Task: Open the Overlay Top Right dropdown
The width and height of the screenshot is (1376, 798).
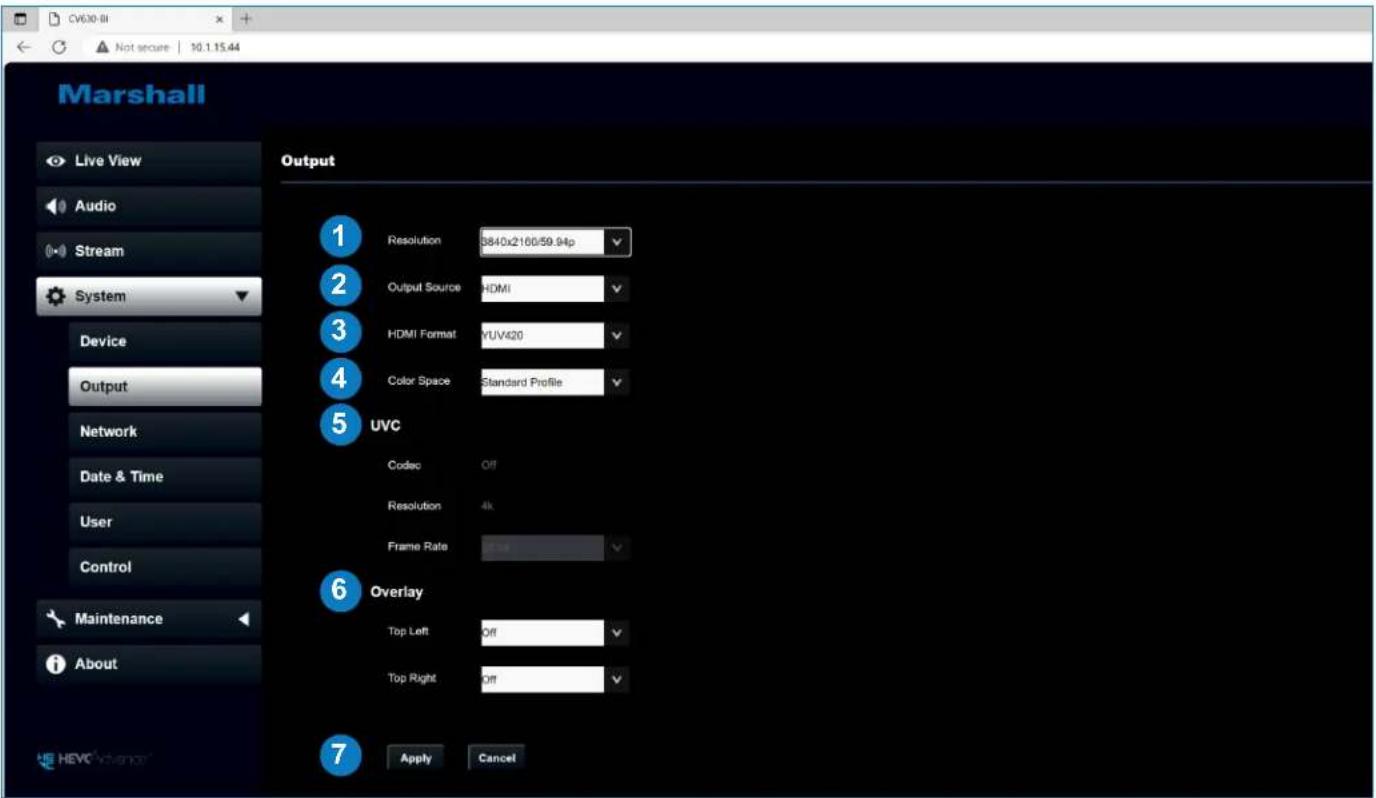Action: click(555, 679)
